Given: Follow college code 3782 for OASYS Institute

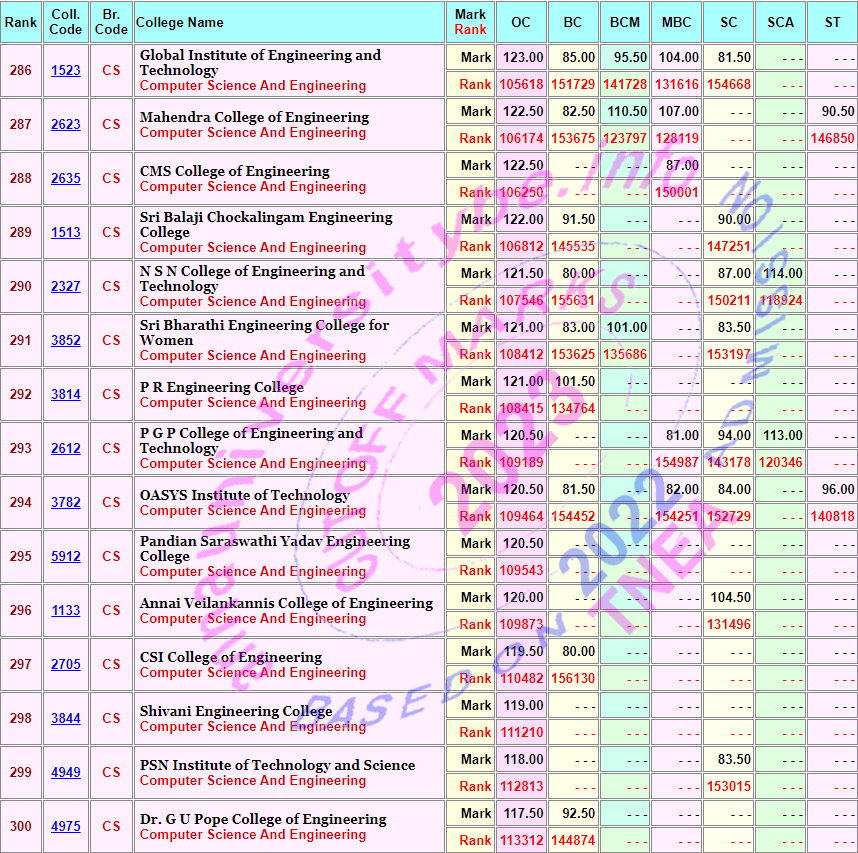Looking at the screenshot, I should point(66,503).
